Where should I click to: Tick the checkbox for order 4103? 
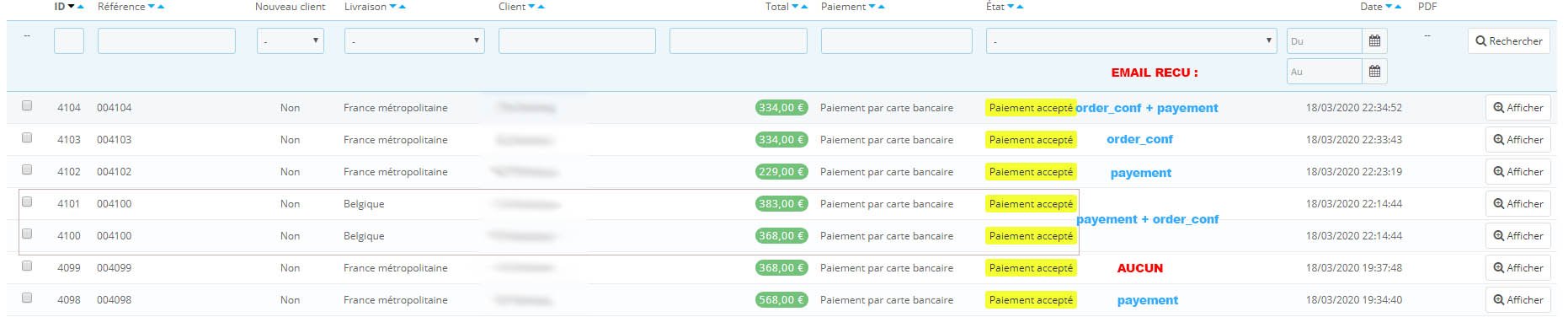[27, 137]
